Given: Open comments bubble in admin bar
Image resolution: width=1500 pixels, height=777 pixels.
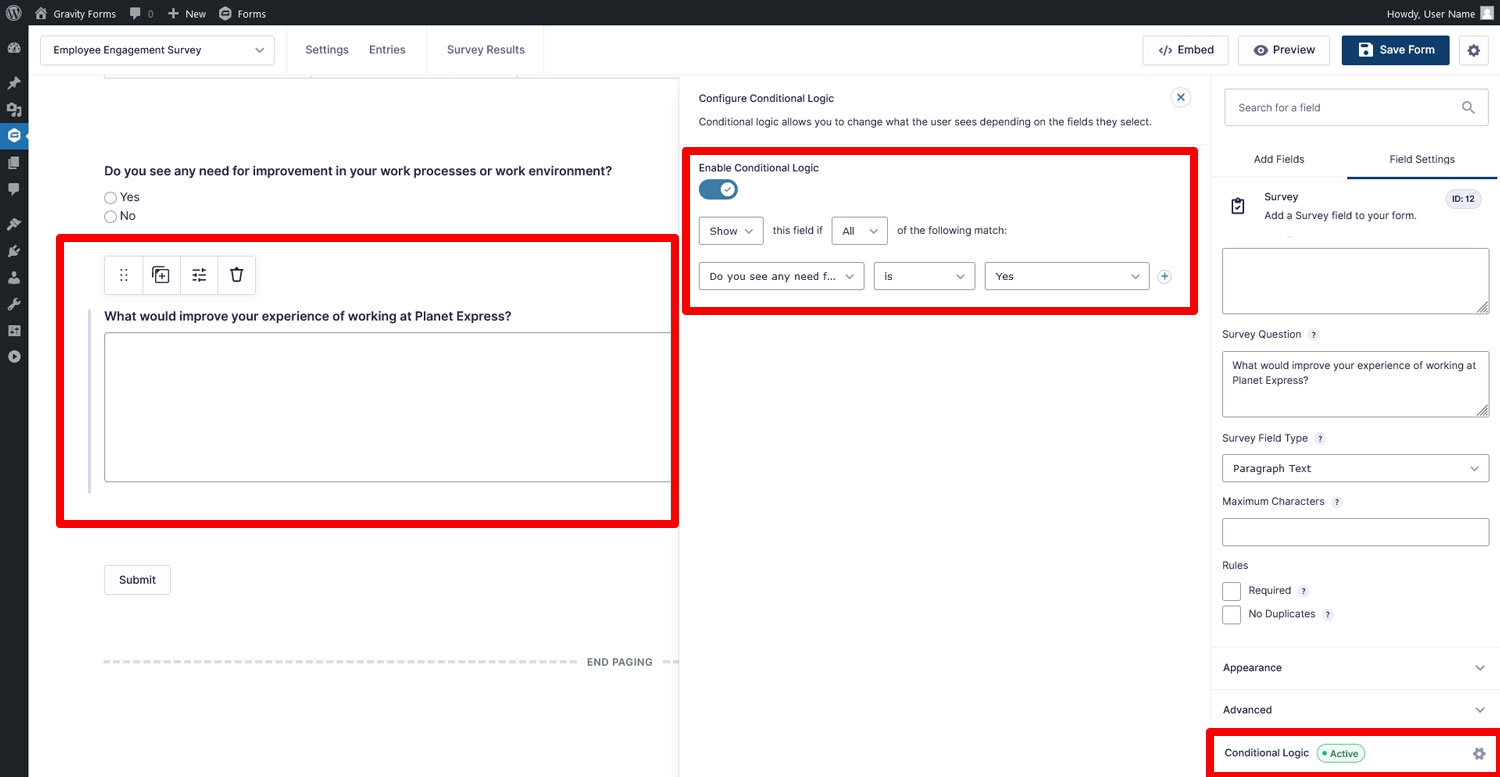Looking at the screenshot, I should 140,14.
